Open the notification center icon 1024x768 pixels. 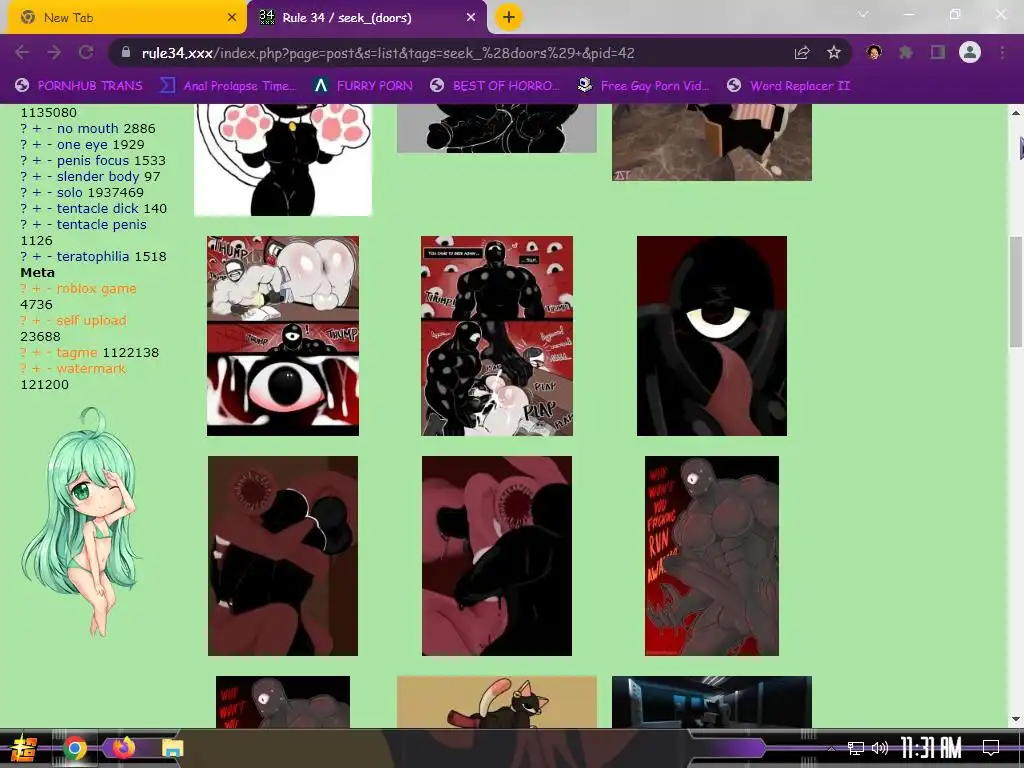pyautogui.click(x=991, y=748)
